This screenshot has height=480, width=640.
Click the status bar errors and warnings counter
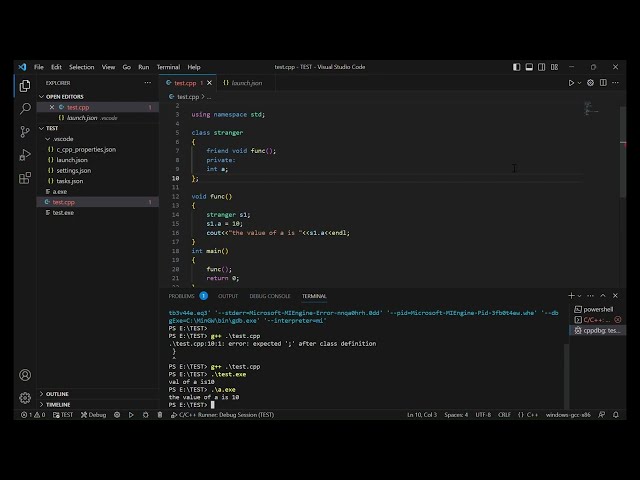[x=33, y=415]
